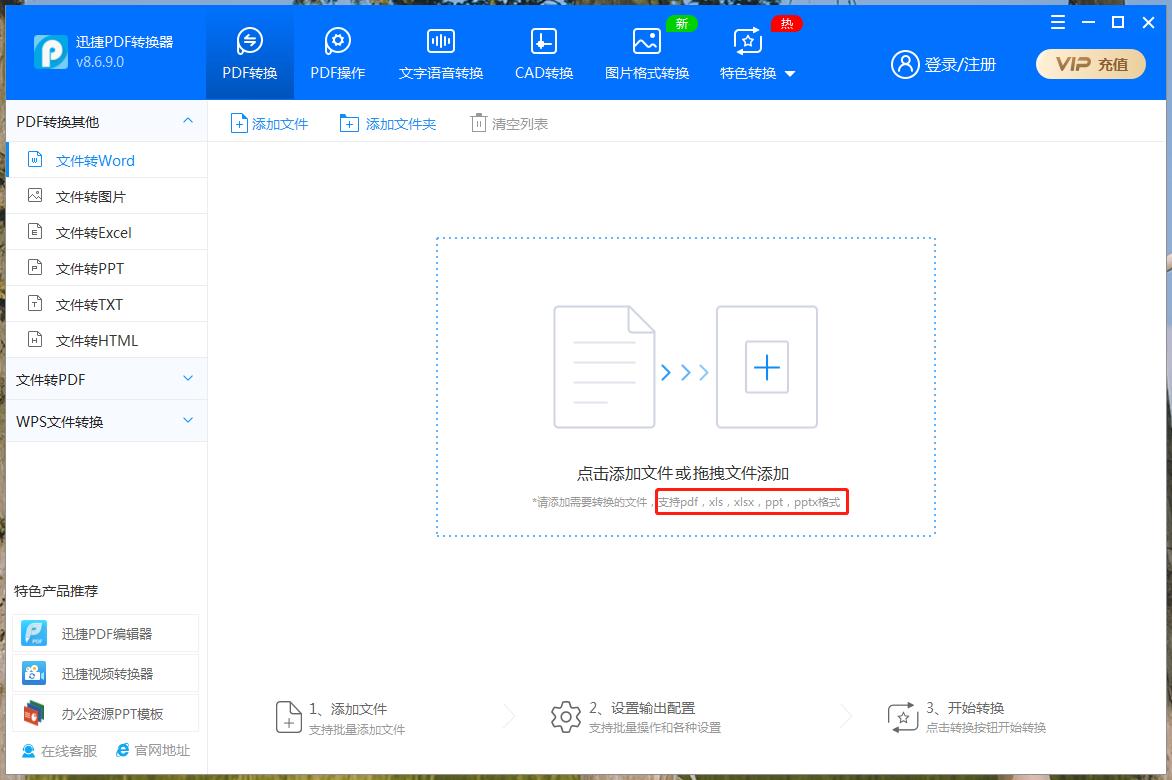Open the CAD转换 tool icon

click(x=543, y=42)
